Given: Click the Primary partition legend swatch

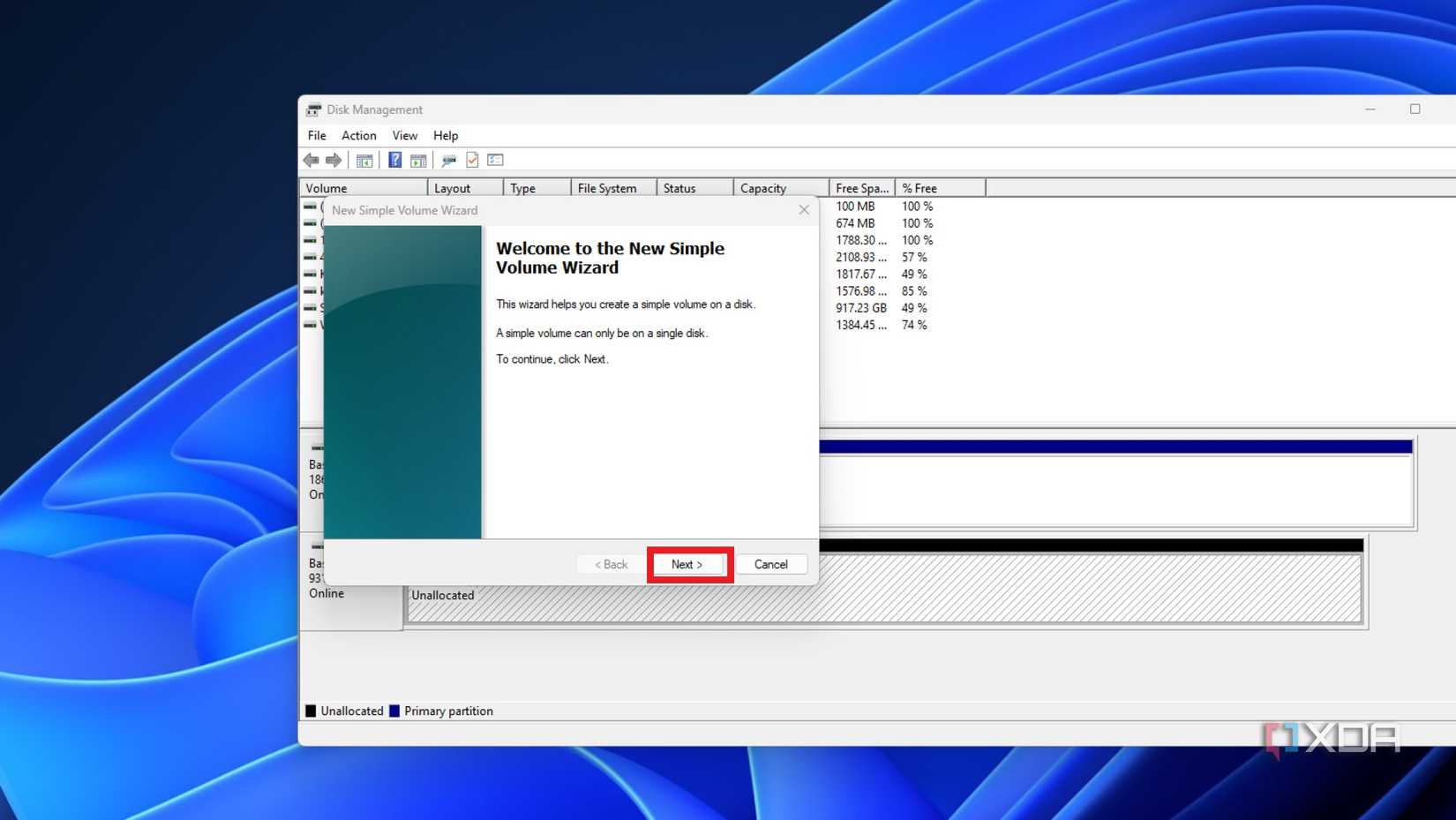Looking at the screenshot, I should coord(394,711).
